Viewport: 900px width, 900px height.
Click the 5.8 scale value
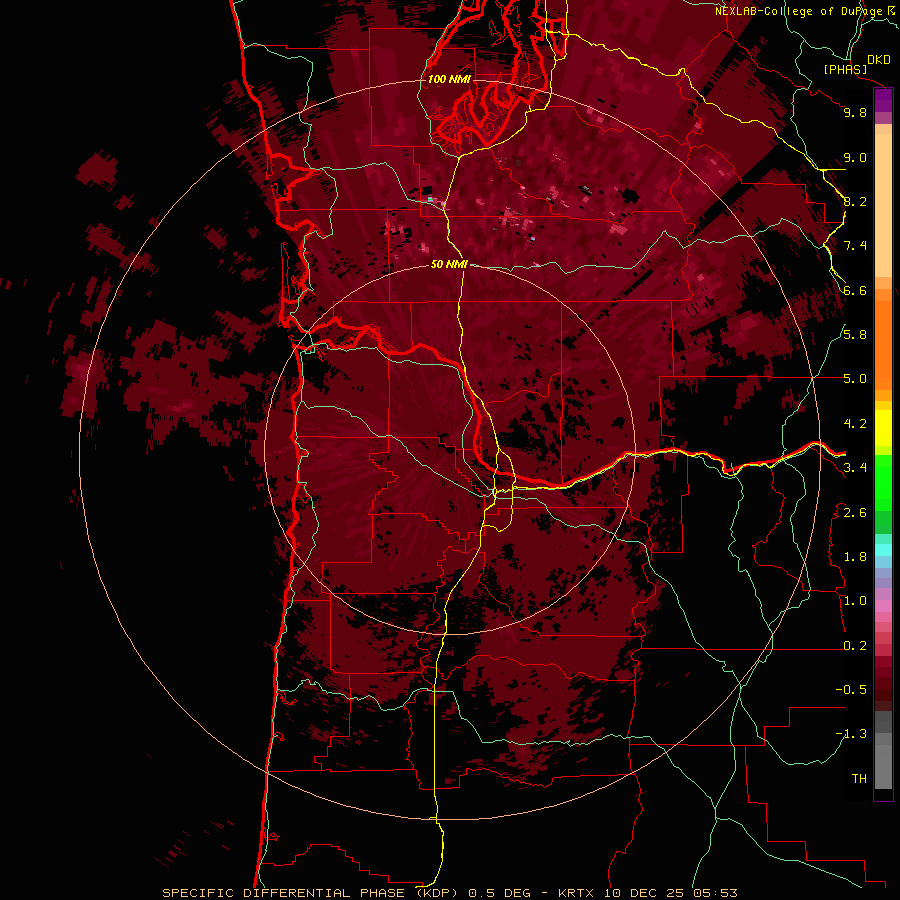coord(855,335)
